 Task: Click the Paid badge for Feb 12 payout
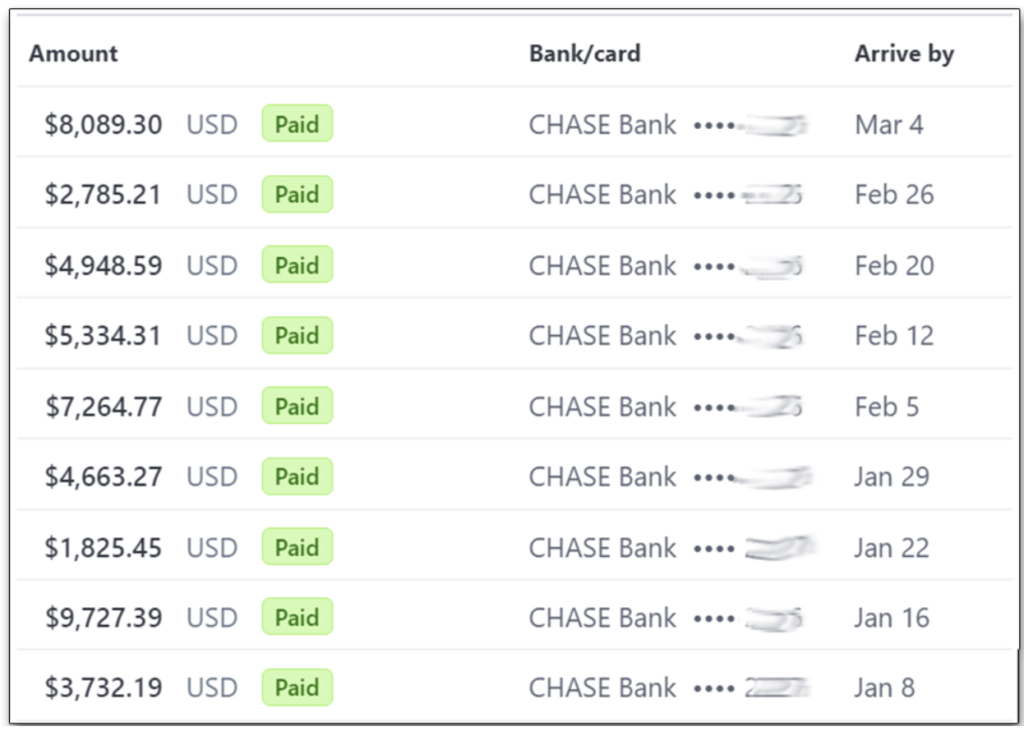(297, 335)
